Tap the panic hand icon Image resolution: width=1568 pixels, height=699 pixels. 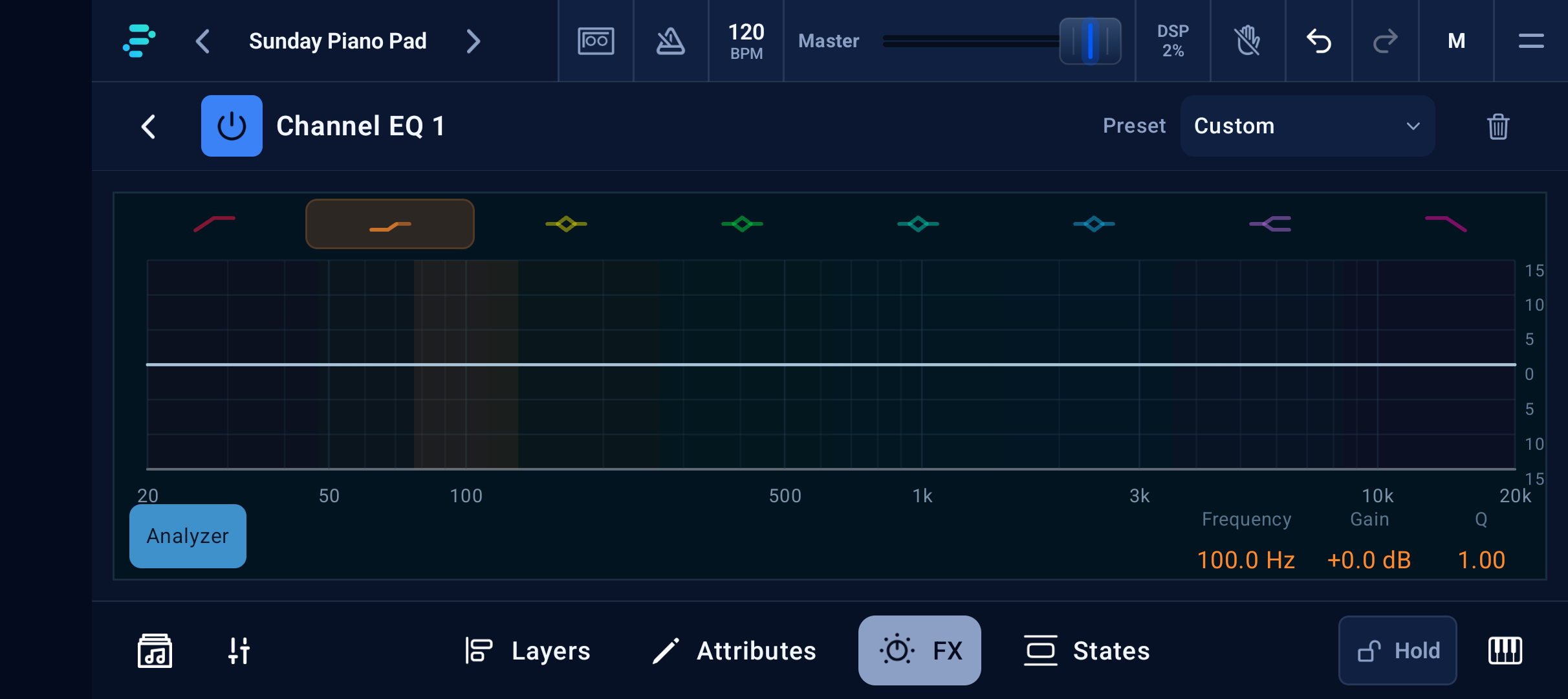click(x=1248, y=41)
